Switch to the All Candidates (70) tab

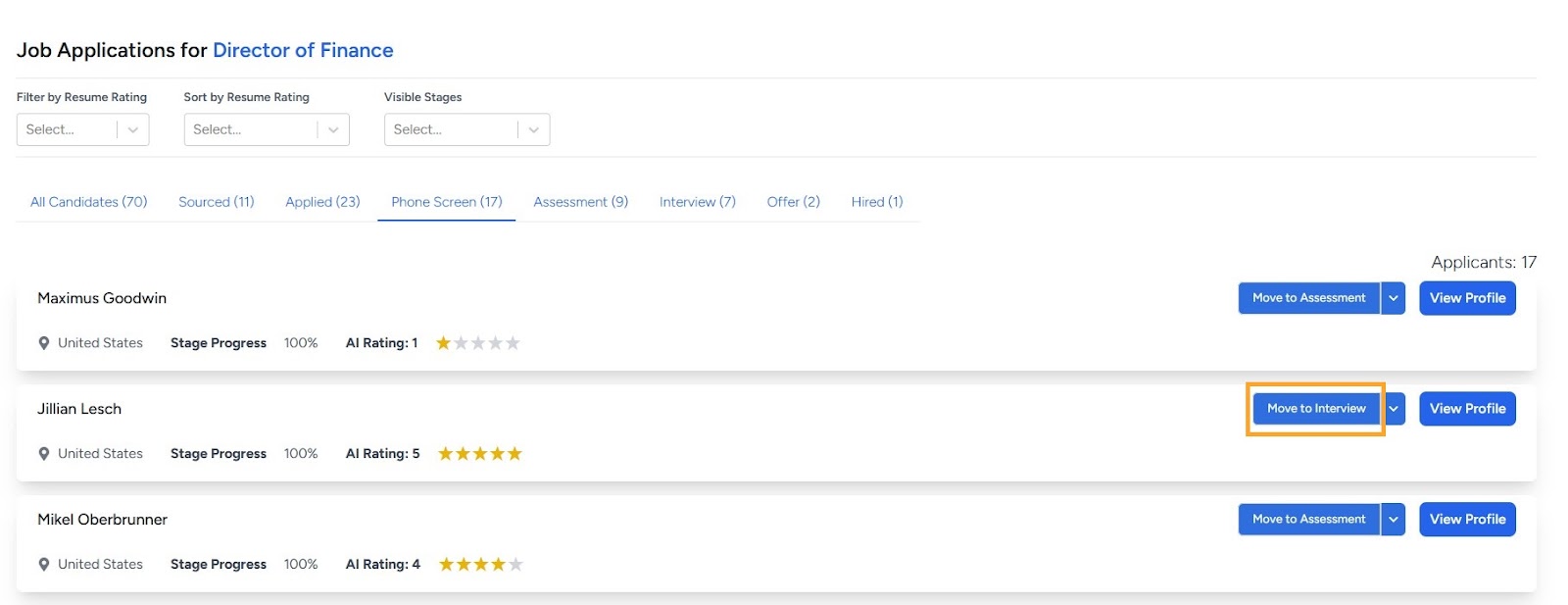click(89, 202)
